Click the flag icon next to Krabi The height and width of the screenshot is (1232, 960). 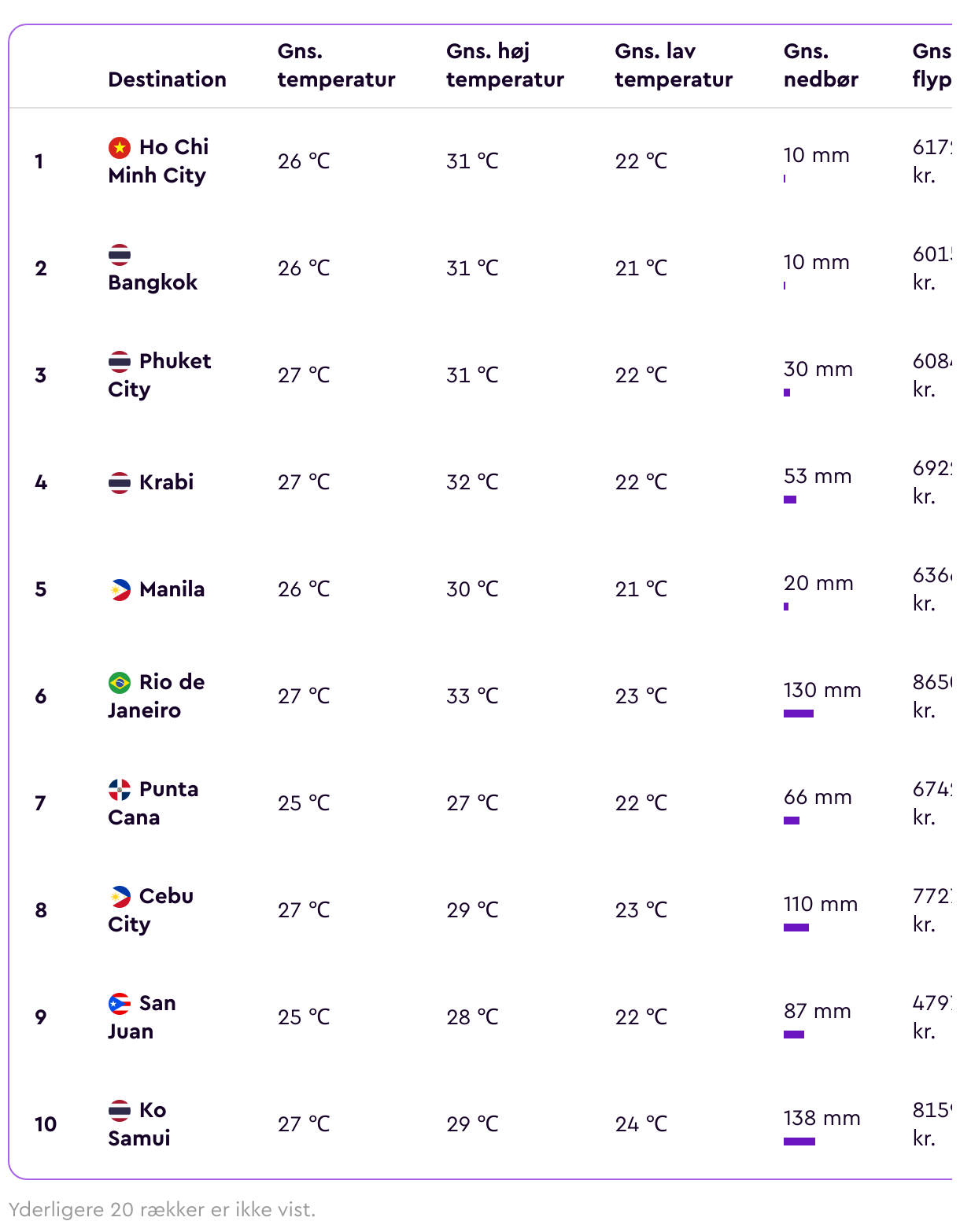click(x=119, y=482)
